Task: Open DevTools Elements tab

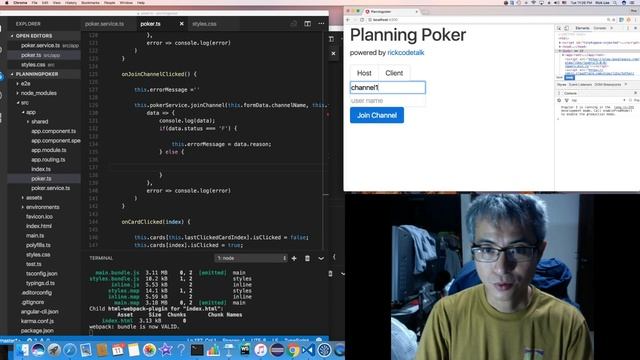Action: [582, 28]
